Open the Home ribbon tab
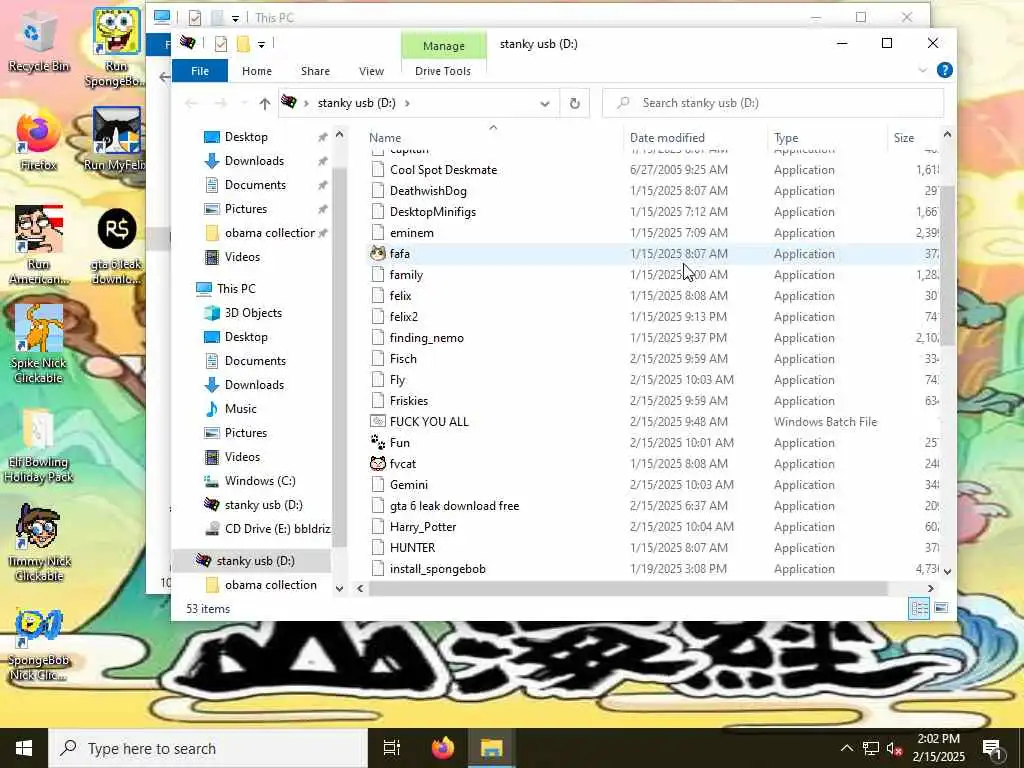This screenshot has height=768, width=1024. click(x=257, y=71)
